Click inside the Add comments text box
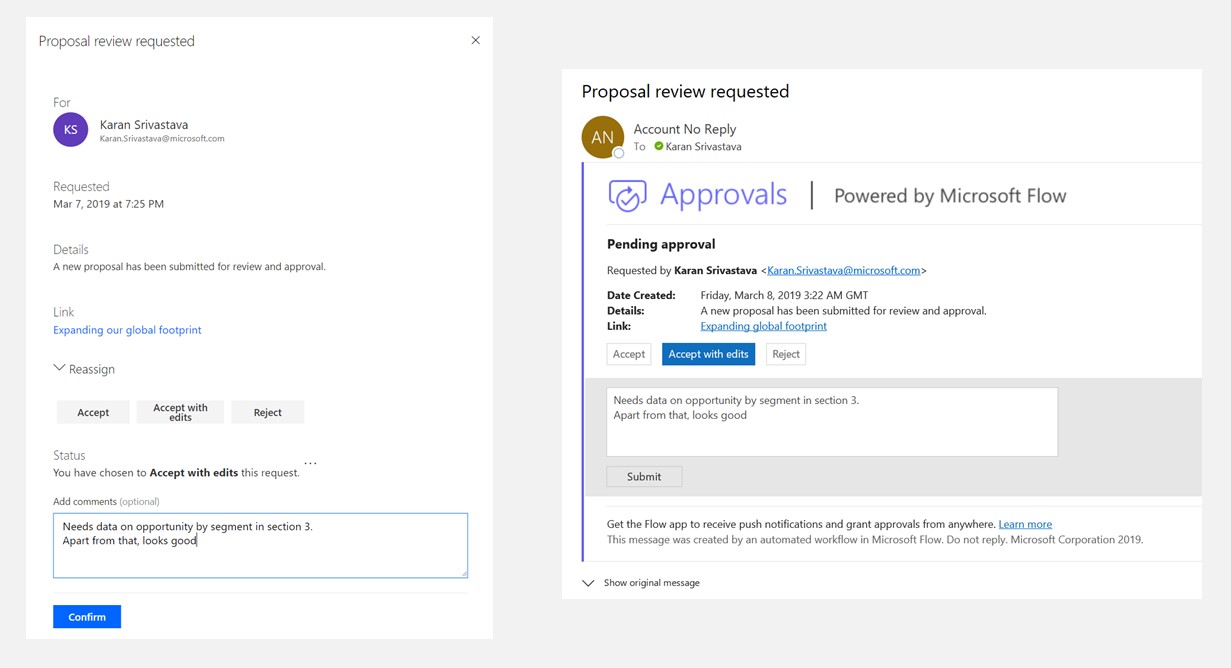Image resolution: width=1231 pixels, height=668 pixels. tap(259, 545)
